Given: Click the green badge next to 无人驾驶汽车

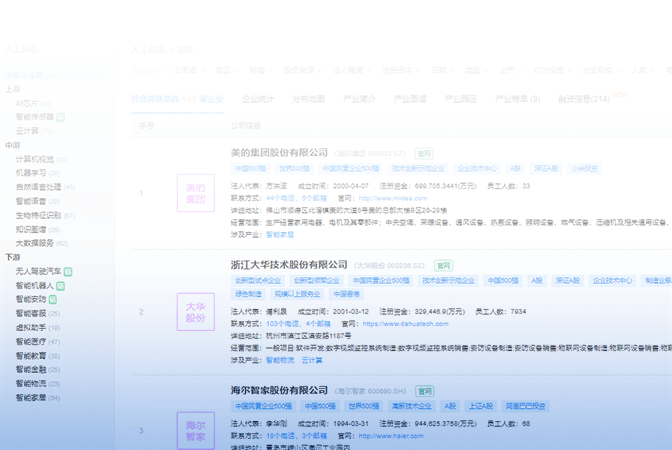Looking at the screenshot, I should (x=70, y=271).
